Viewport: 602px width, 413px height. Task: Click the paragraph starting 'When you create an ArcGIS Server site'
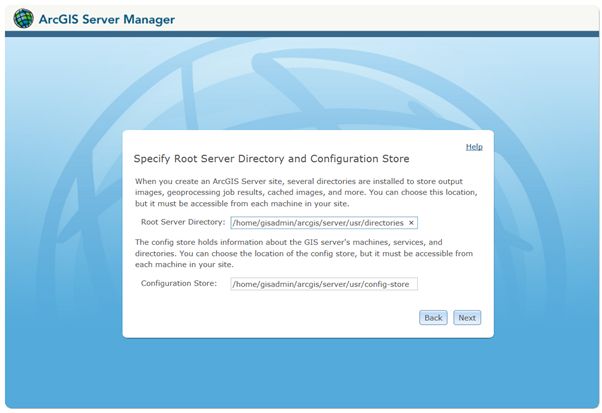coord(306,192)
